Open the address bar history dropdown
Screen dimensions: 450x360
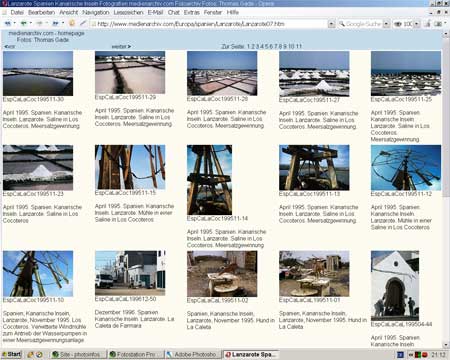(x=331, y=24)
